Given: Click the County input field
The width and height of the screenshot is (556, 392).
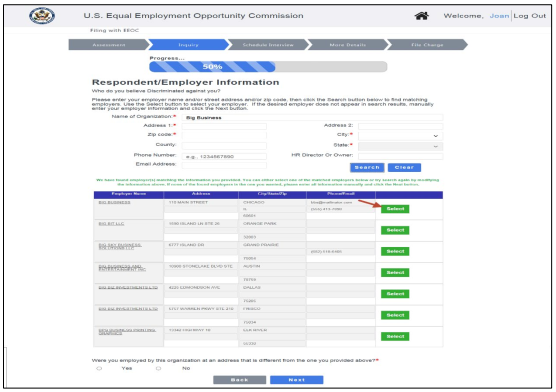Looking at the screenshot, I should coord(224,145).
